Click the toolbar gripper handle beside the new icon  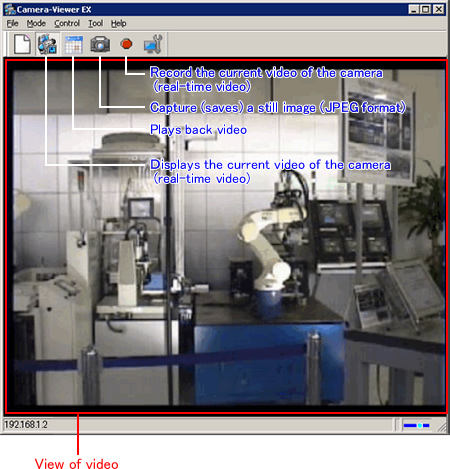point(7,44)
